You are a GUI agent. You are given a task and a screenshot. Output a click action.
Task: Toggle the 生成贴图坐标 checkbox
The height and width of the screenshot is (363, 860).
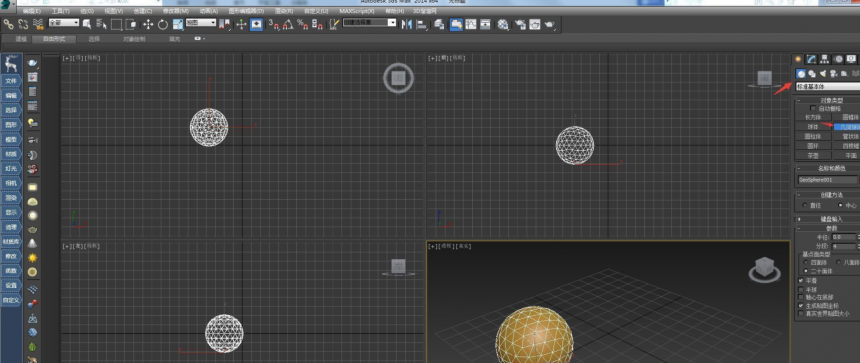point(801,305)
